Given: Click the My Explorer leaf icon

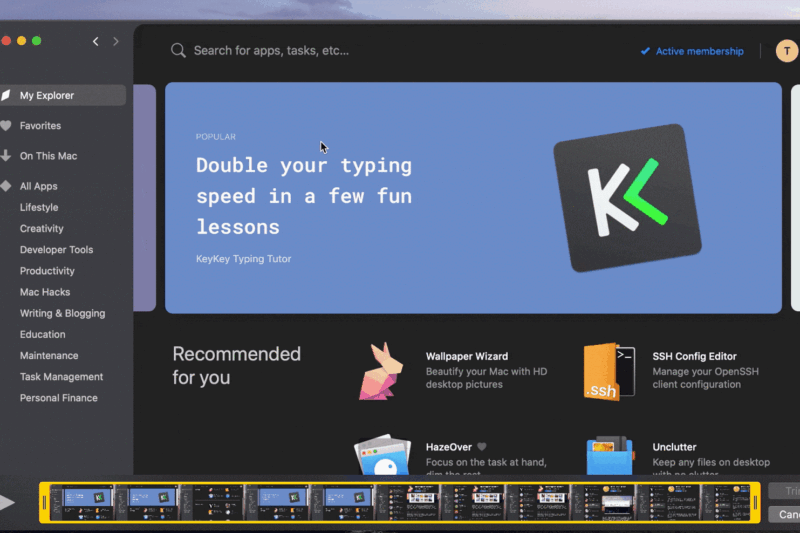Looking at the screenshot, I should click(x=6, y=95).
